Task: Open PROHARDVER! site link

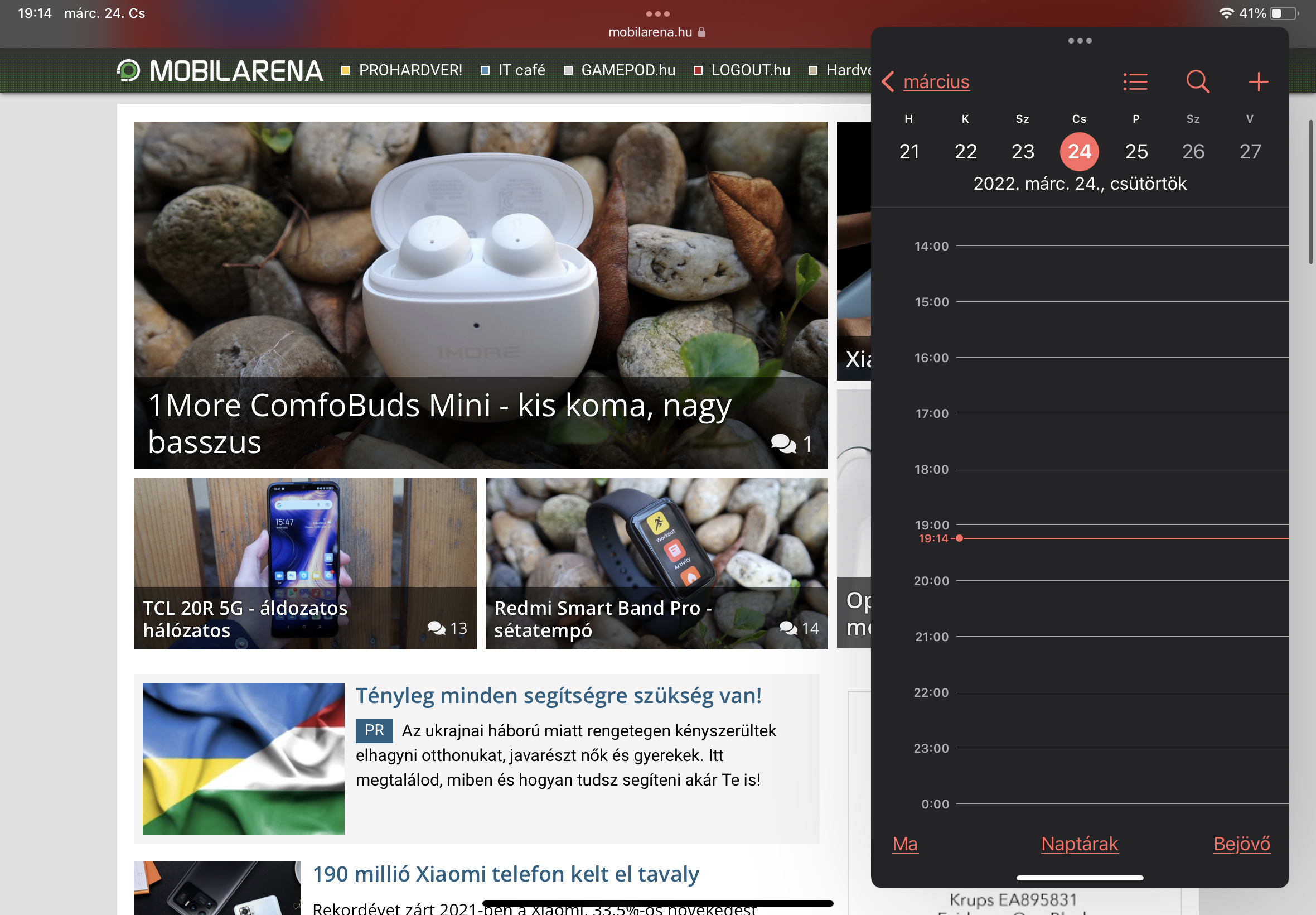Action: coord(410,70)
